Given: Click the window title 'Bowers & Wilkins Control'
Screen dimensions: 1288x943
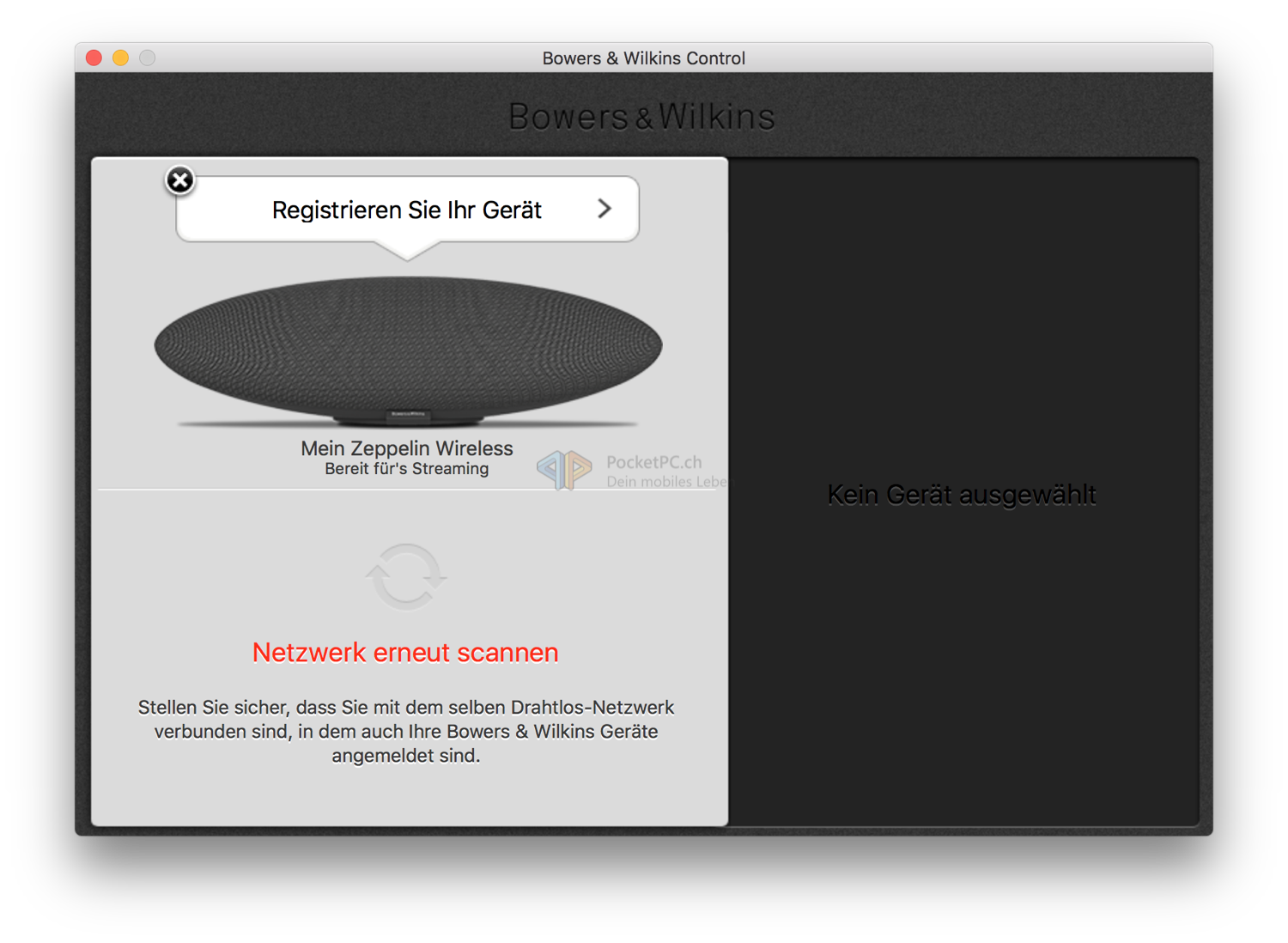Looking at the screenshot, I should coord(644,58).
